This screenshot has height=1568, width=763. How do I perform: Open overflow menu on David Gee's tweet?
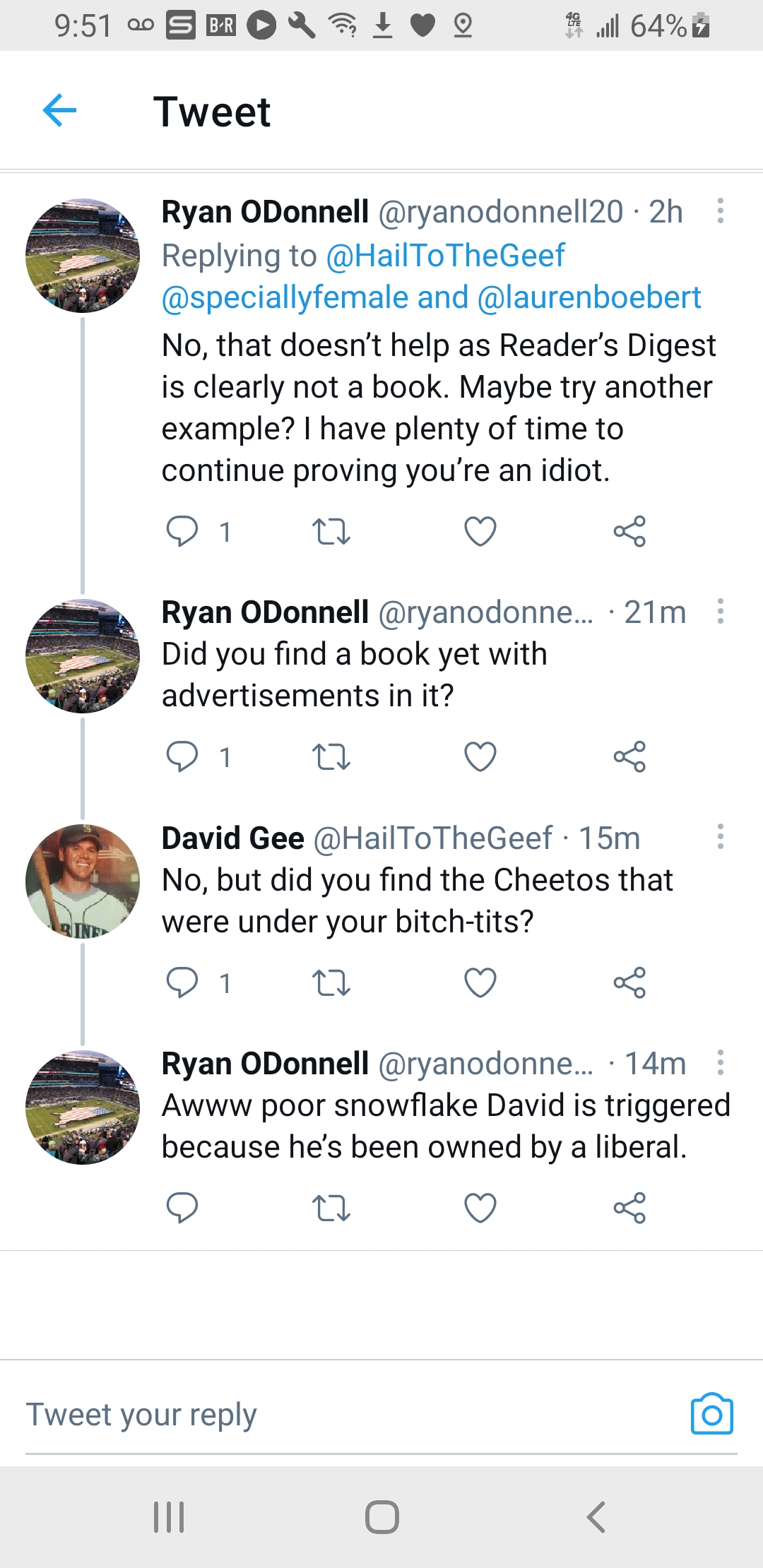tap(720, 836)
